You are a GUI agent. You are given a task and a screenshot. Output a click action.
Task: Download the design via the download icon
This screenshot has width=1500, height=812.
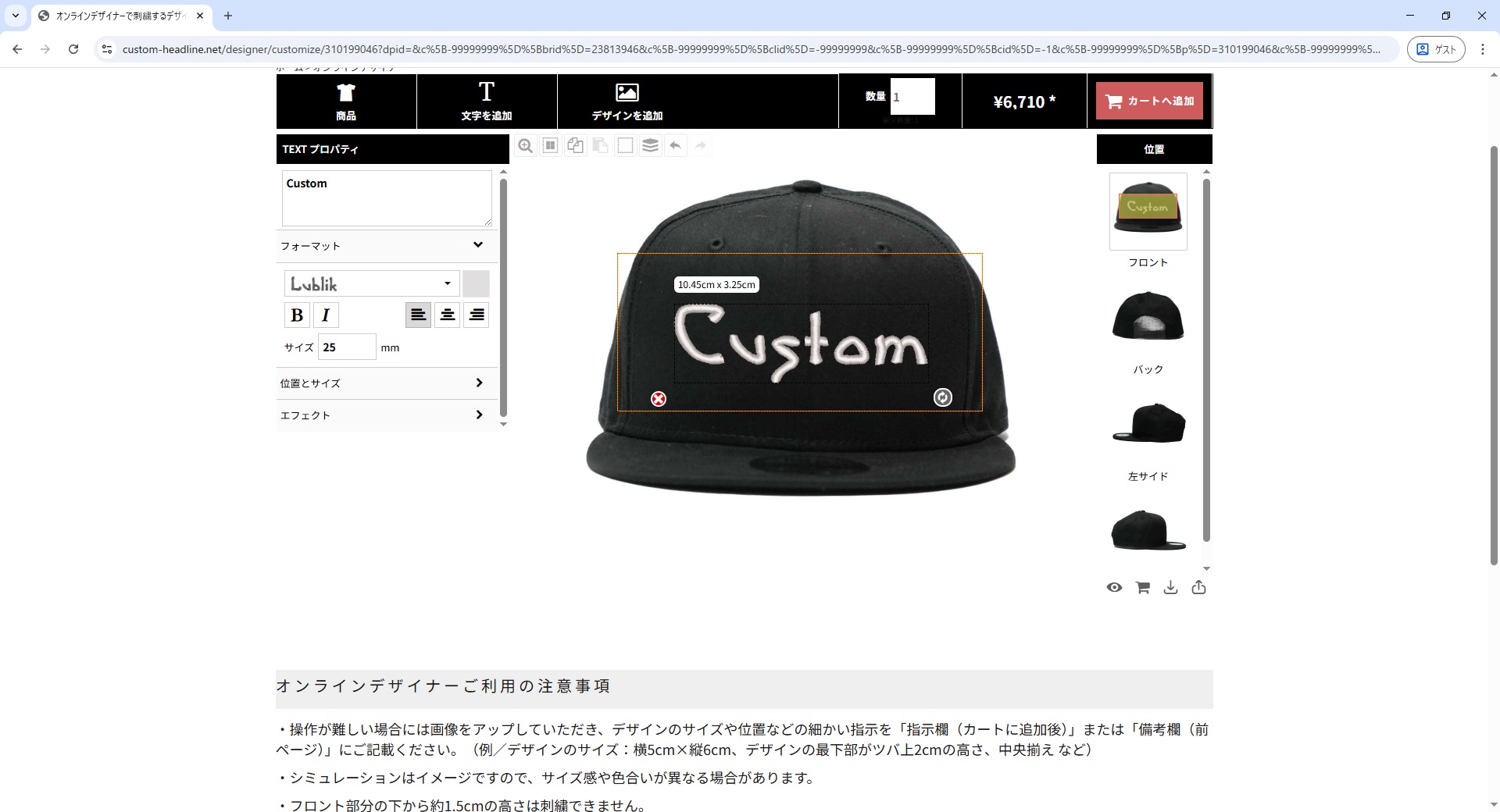(x=1170, y=588)
